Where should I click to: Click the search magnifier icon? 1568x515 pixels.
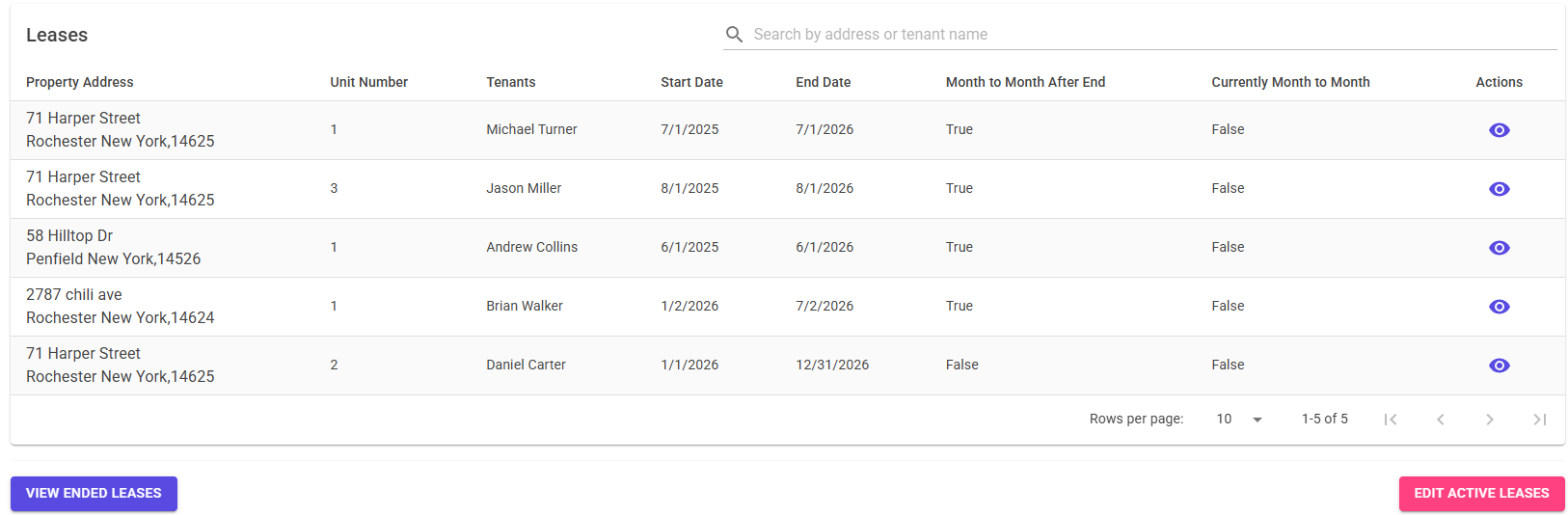pos(734,35)
